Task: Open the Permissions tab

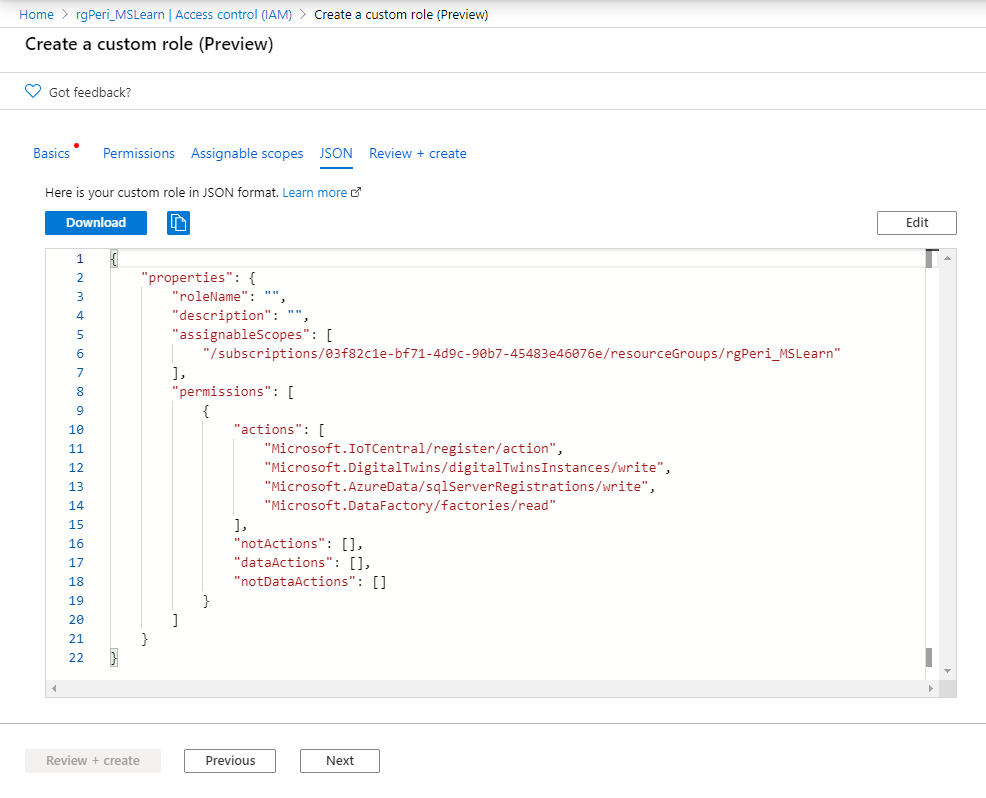Action: coord(139,153)
